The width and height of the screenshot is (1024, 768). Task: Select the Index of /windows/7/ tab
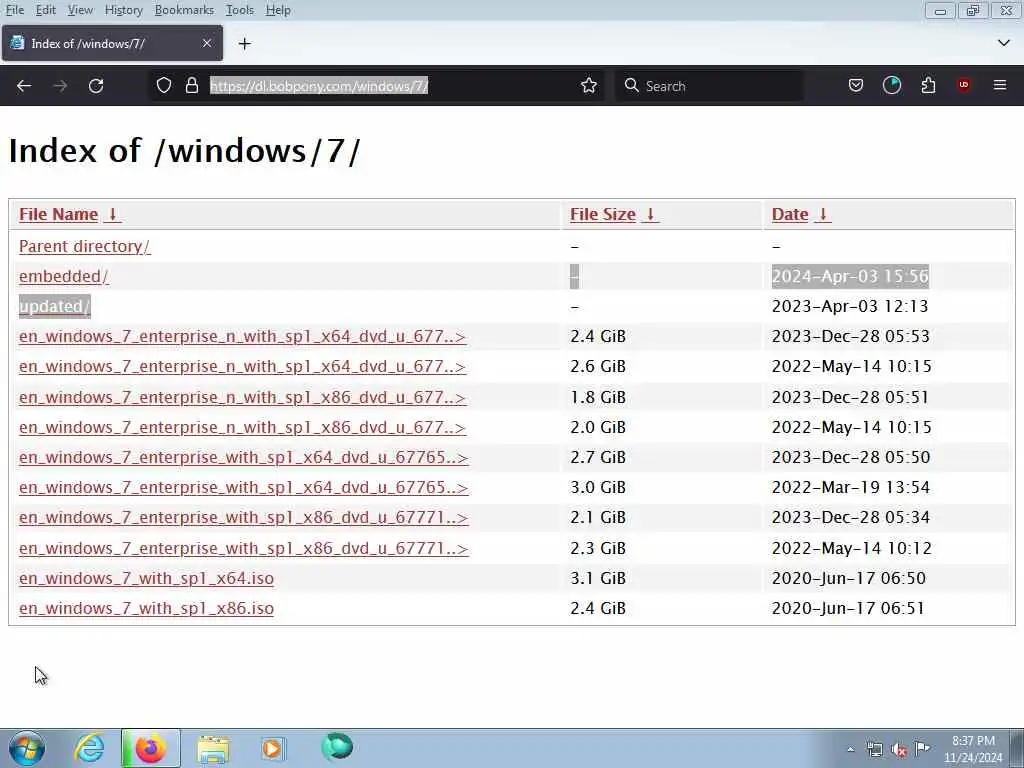click(112, 43)
